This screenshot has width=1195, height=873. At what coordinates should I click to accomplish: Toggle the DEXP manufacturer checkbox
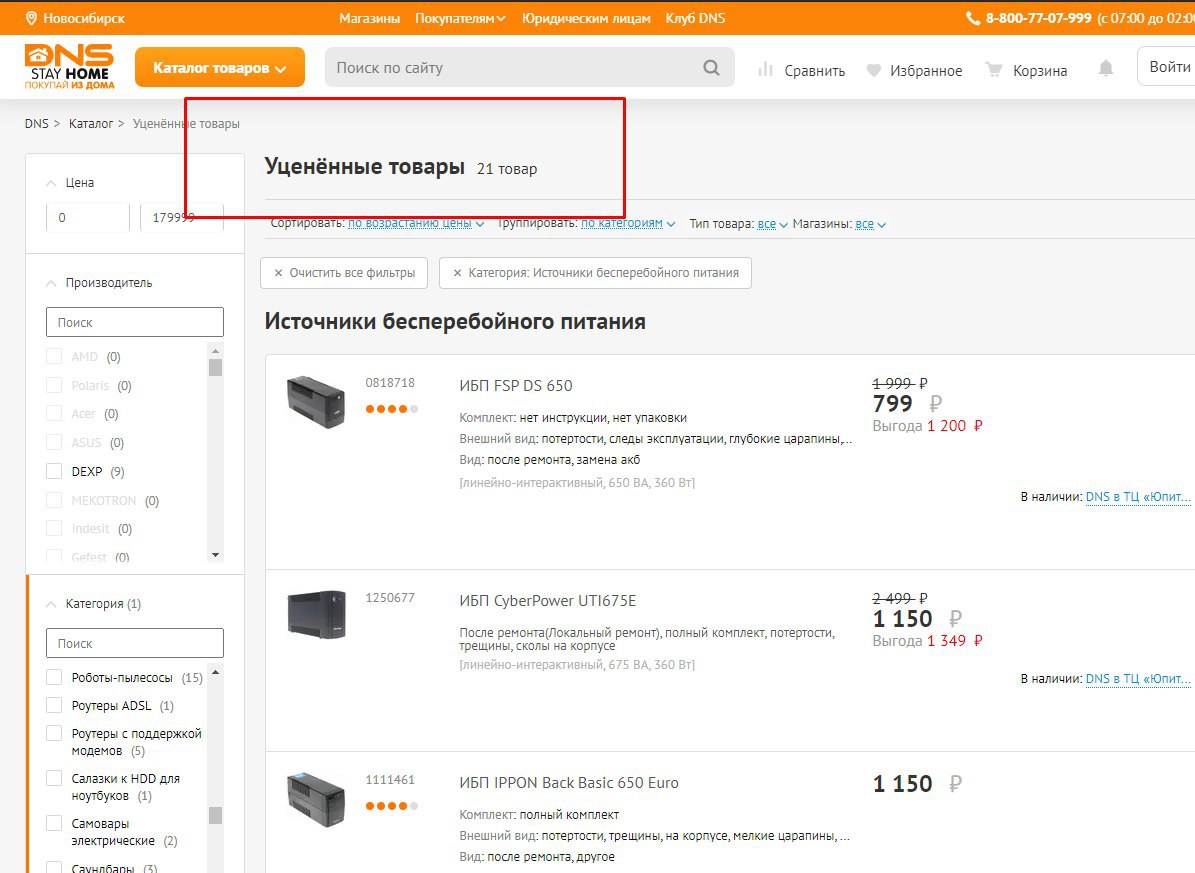(x=54, y=471)
